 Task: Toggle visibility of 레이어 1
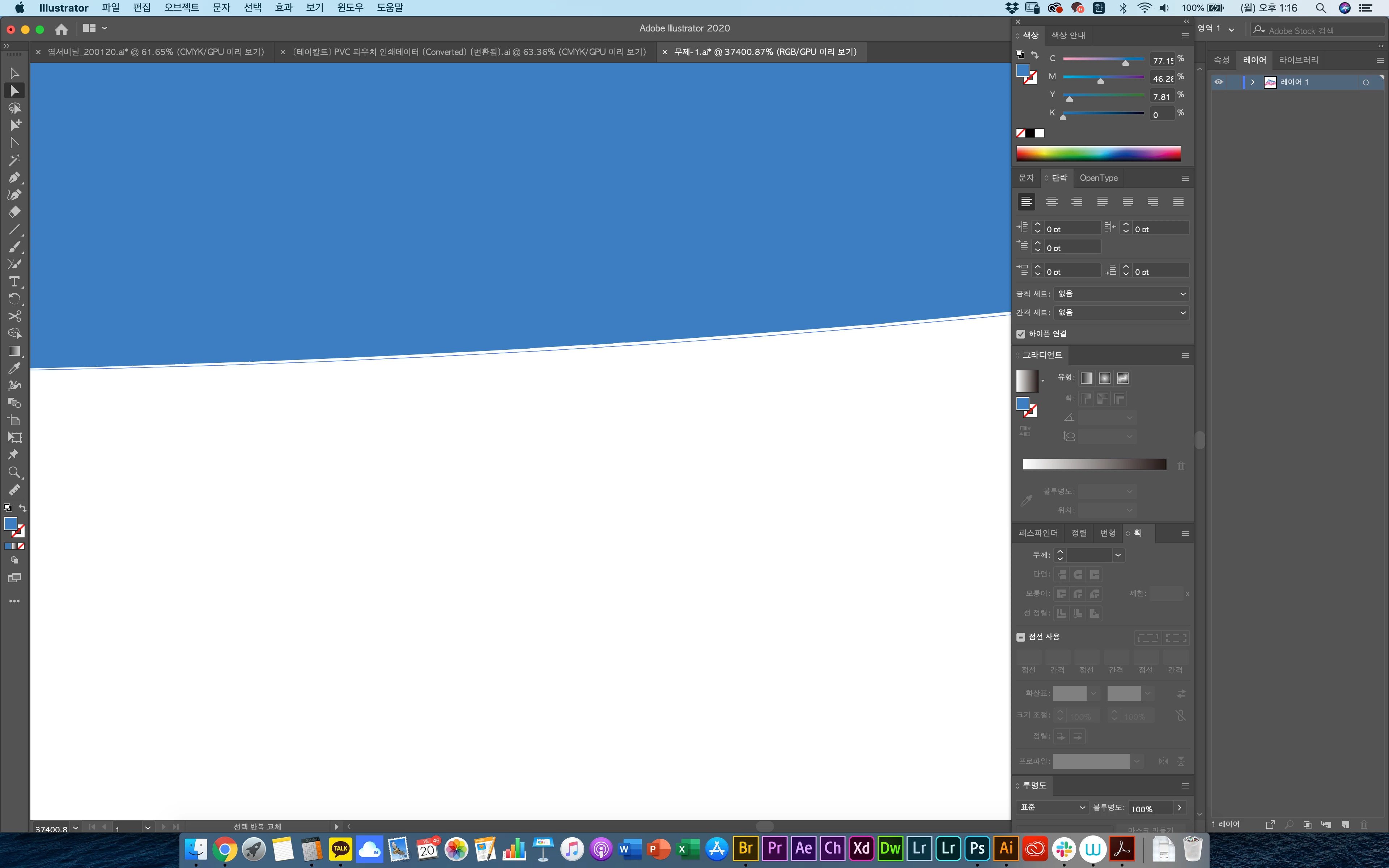pos(1219,82)
